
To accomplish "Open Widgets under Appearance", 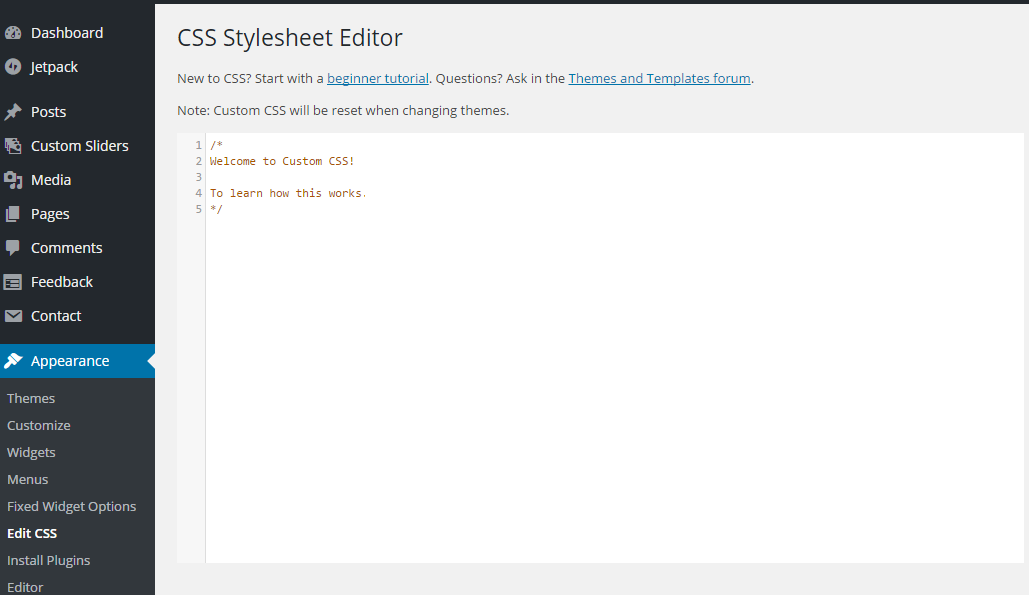I will coord(31,453).
